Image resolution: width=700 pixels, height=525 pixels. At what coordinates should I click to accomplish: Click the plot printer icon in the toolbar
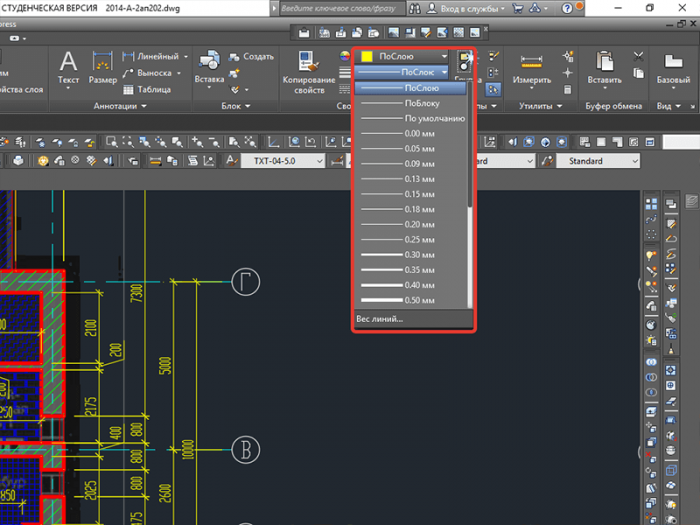click(18, 161)
